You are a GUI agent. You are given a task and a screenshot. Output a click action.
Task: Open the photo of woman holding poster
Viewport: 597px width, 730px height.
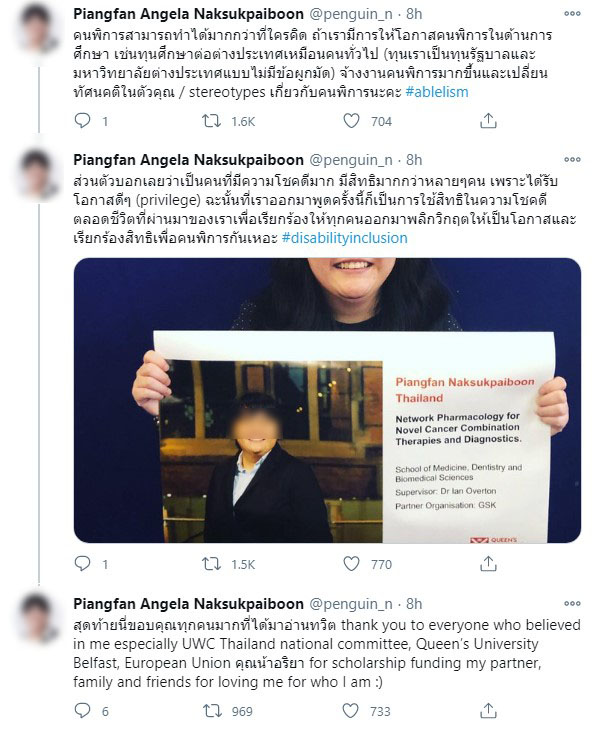coord(327,400)
